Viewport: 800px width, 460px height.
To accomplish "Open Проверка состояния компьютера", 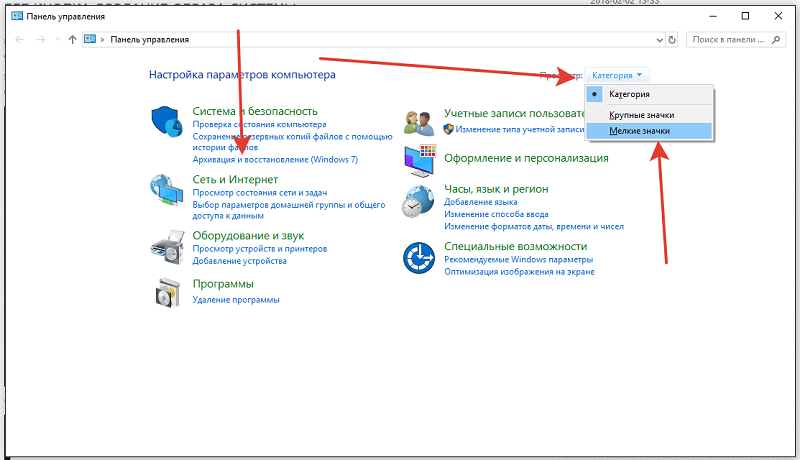I will pos(259,124).
